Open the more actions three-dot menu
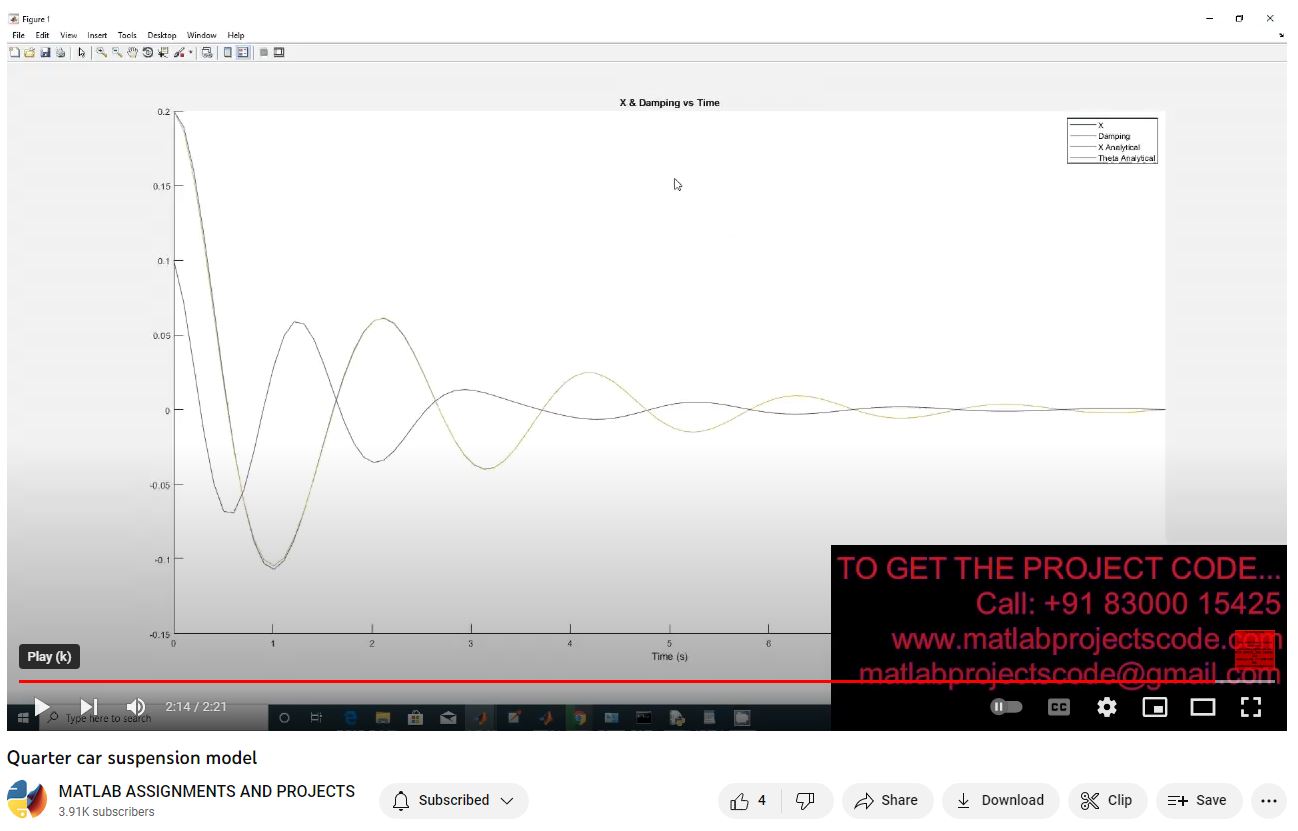1298x831 pixels. 1269,800
